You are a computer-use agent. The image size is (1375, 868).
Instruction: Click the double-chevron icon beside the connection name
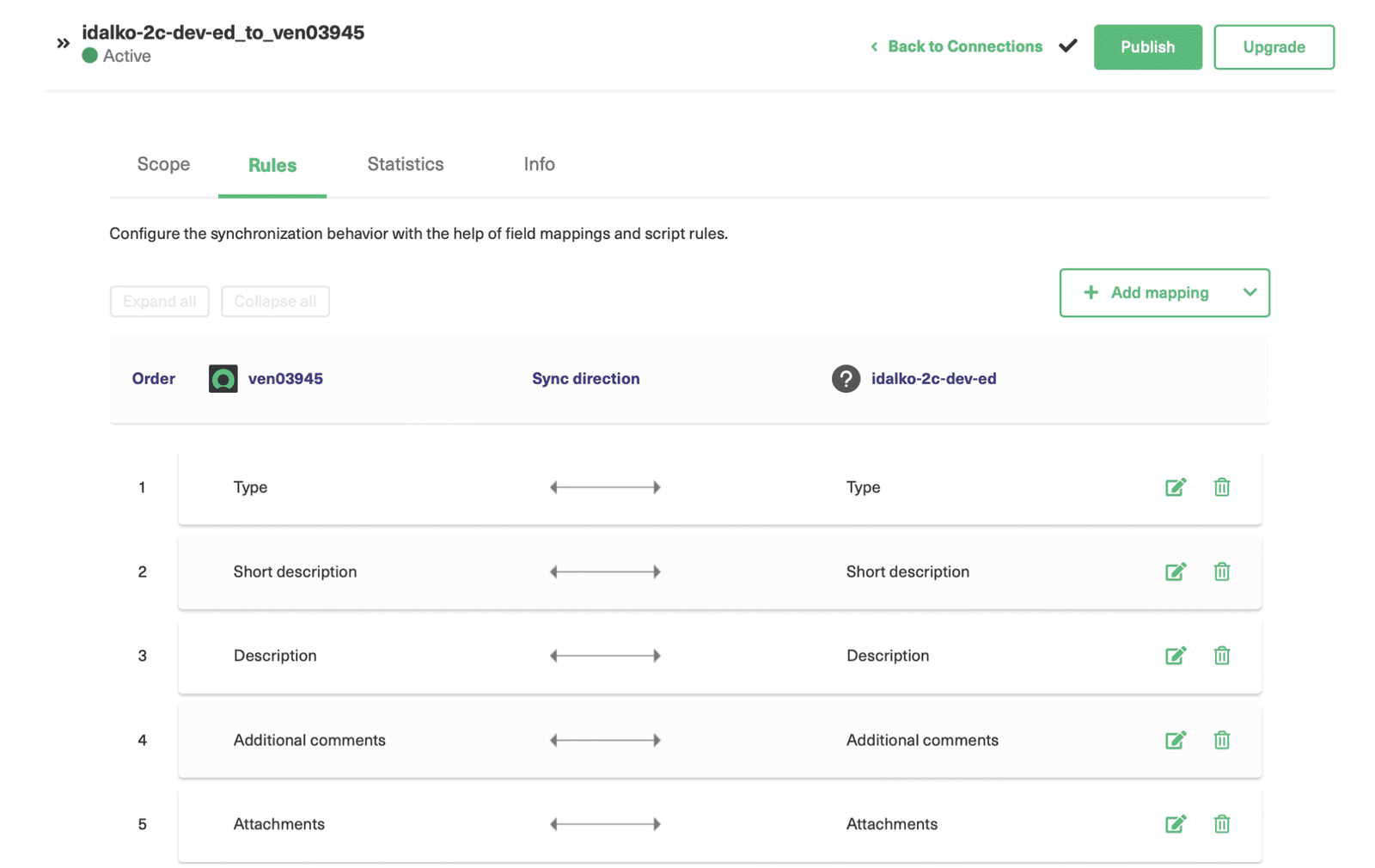(61, 40)
